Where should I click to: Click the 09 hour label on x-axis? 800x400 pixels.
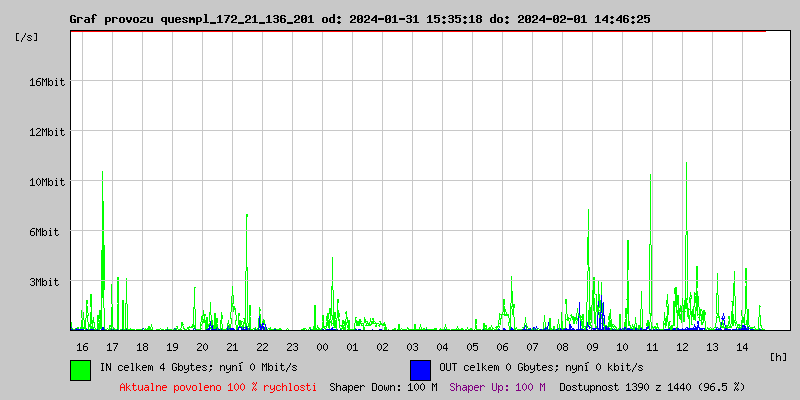[x=592, y=347]
